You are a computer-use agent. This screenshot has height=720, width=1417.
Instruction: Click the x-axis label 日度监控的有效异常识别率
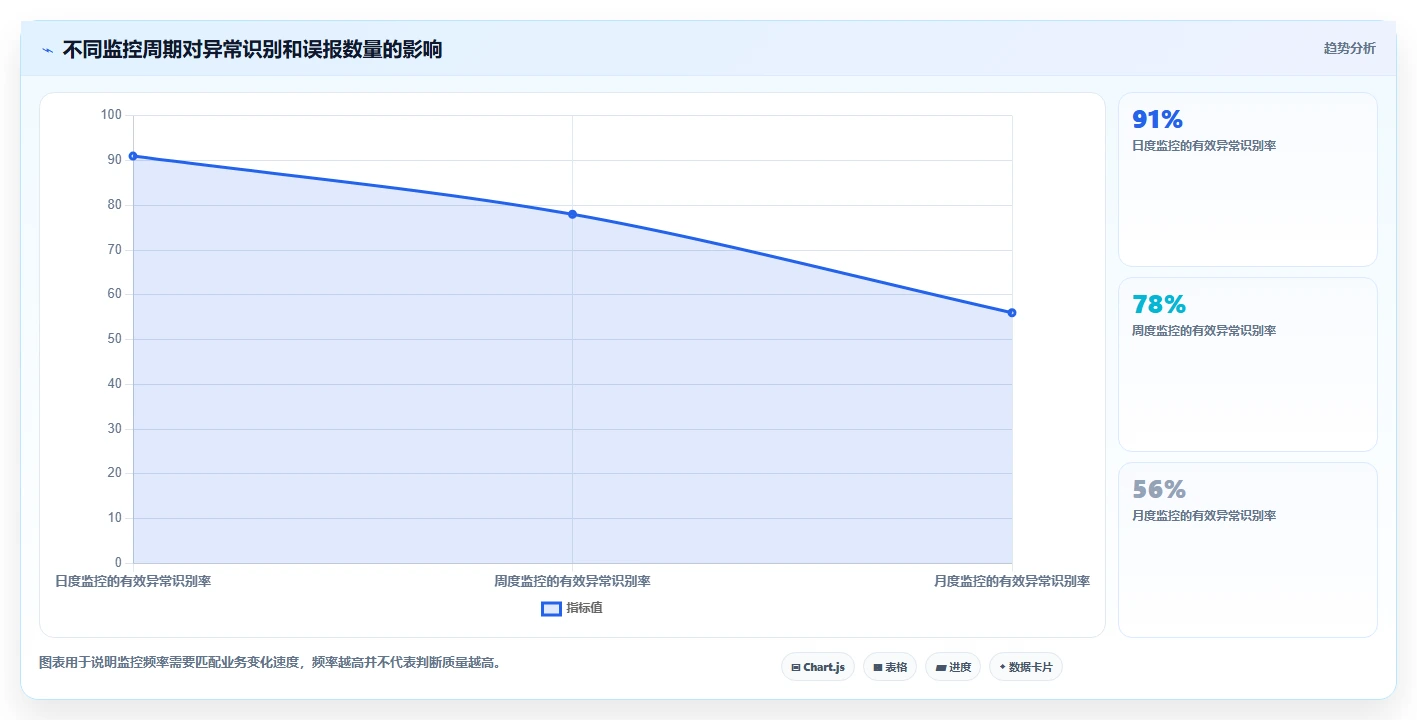(x=133, y=581)
